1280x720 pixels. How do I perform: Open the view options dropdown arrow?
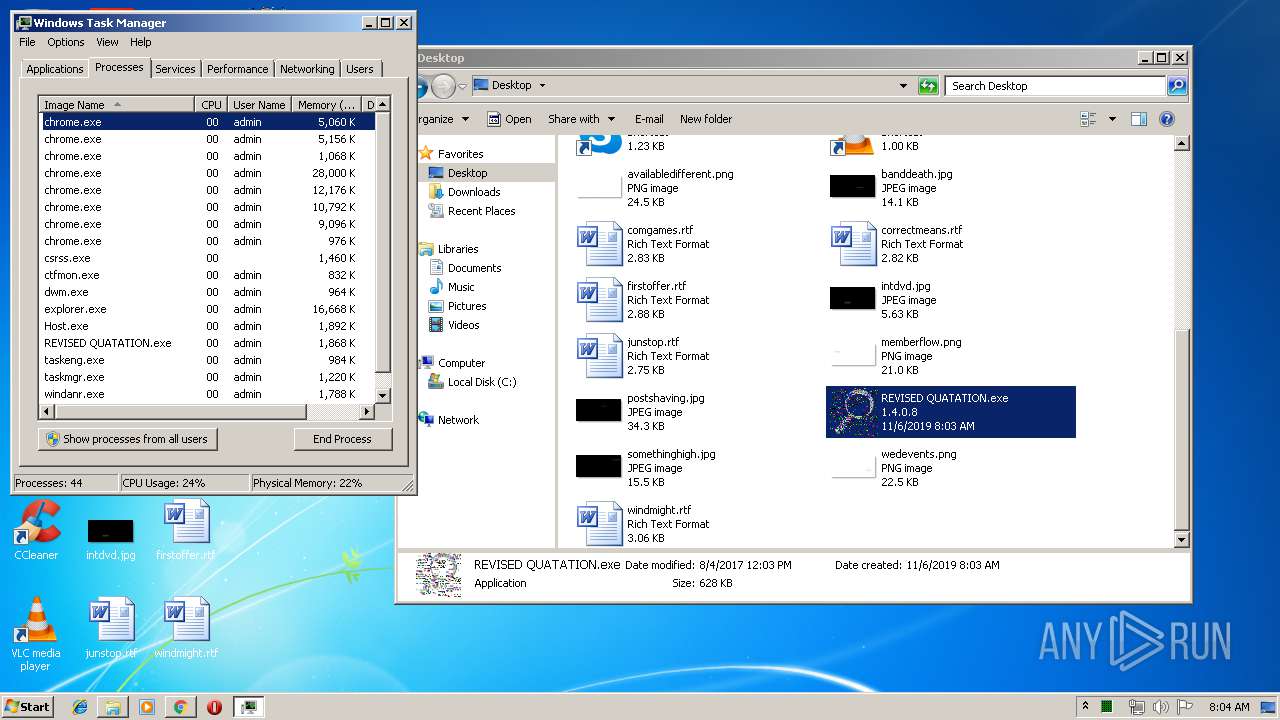pos(1112,119)
